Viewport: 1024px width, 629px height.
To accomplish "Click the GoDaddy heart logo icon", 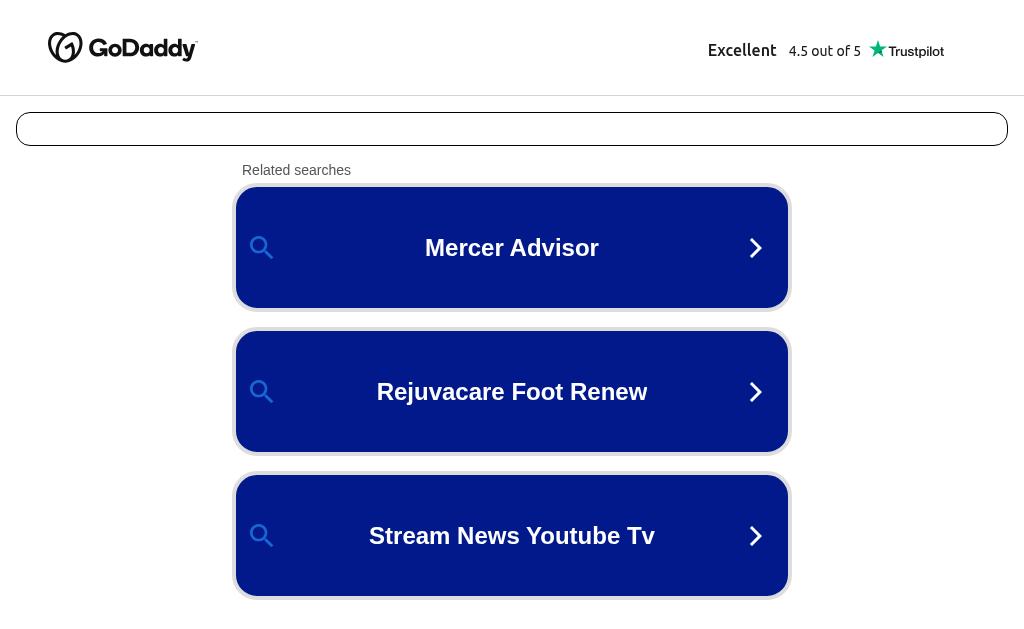I will 65,47.
